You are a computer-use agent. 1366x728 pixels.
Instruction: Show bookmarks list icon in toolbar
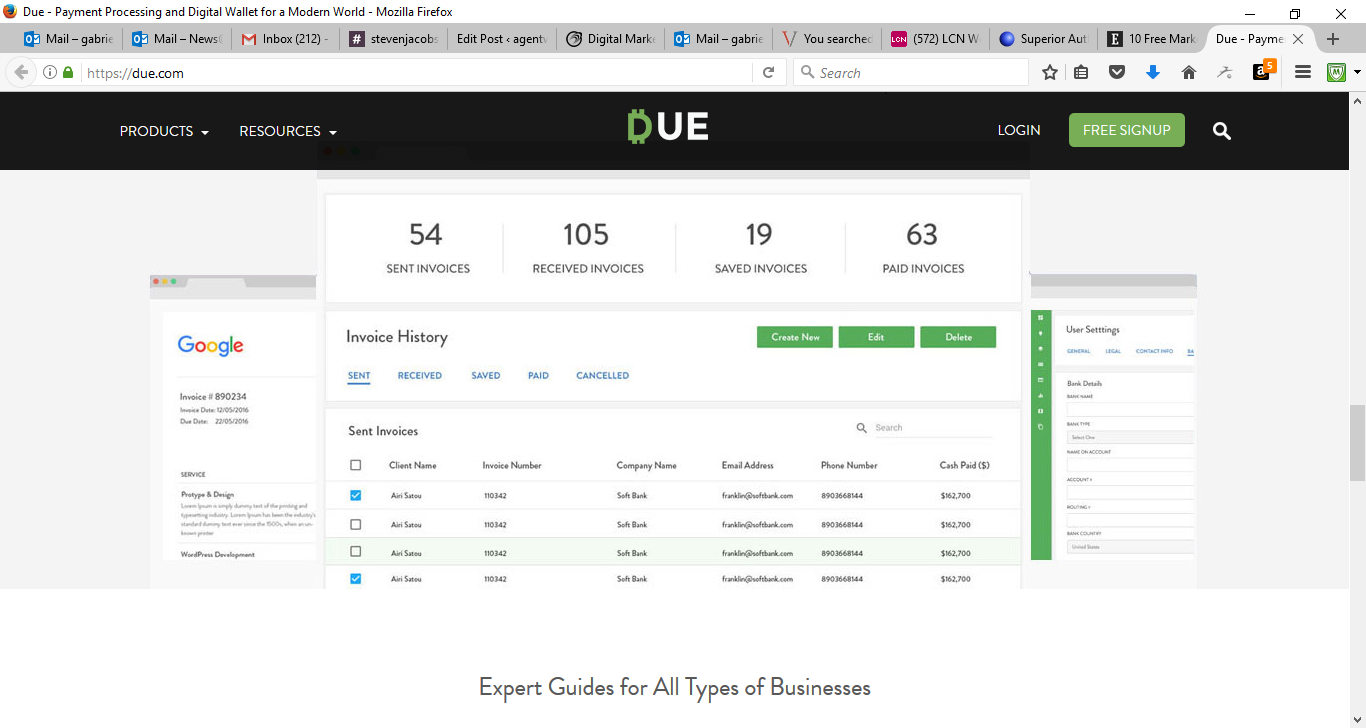1081,72
